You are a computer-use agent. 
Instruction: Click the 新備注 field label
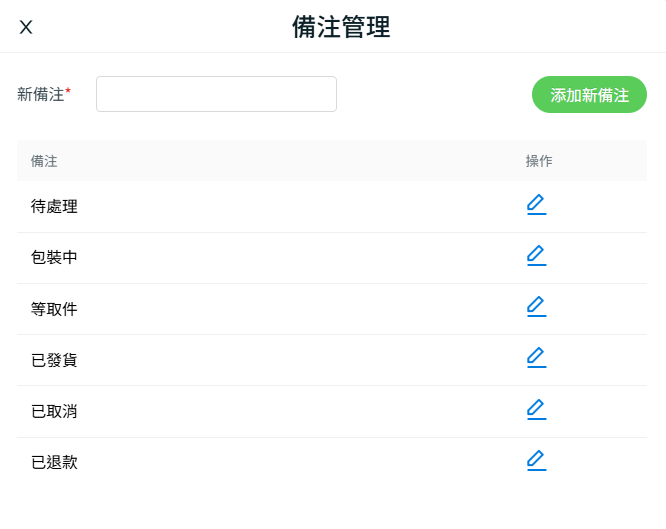point(40,94)
